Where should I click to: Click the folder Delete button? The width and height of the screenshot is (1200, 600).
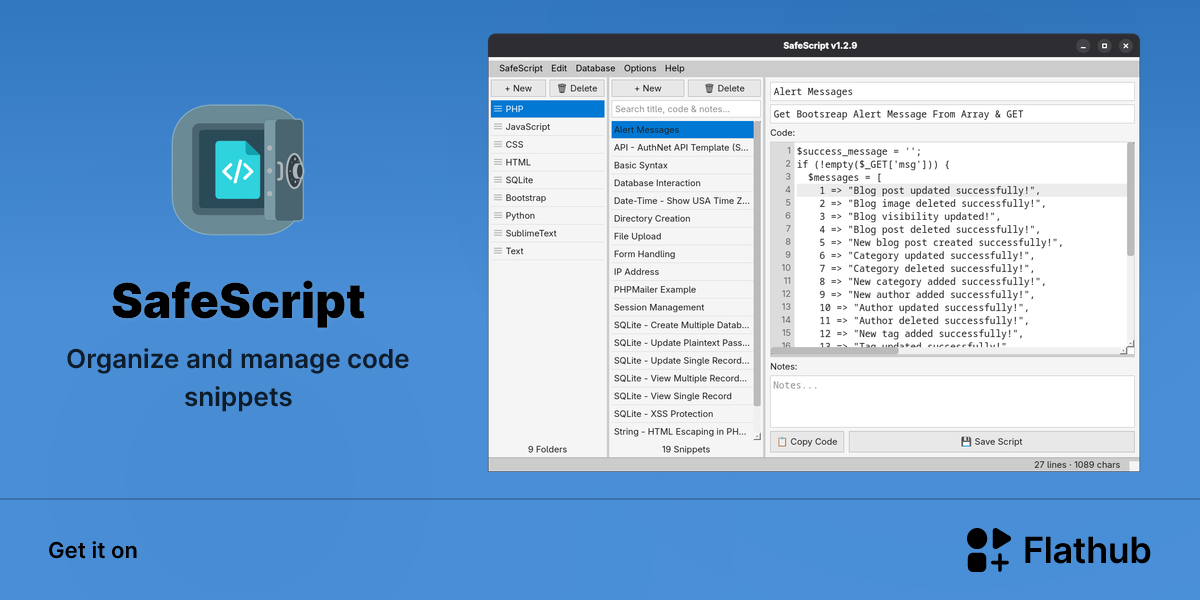coord(577,88)
